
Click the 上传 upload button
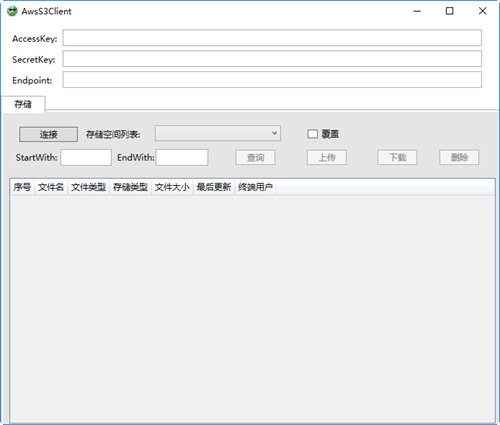[x=327, y=157]
